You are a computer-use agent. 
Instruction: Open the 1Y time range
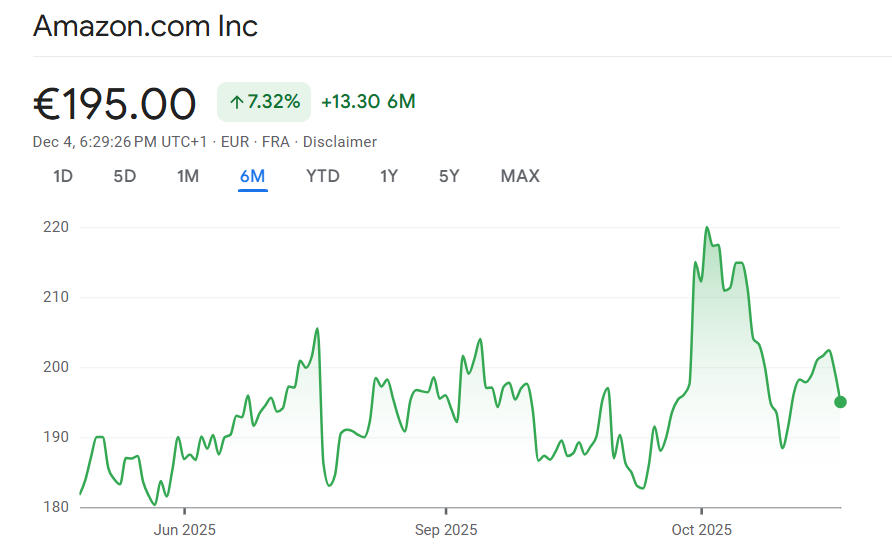click(x=389, y=176)
